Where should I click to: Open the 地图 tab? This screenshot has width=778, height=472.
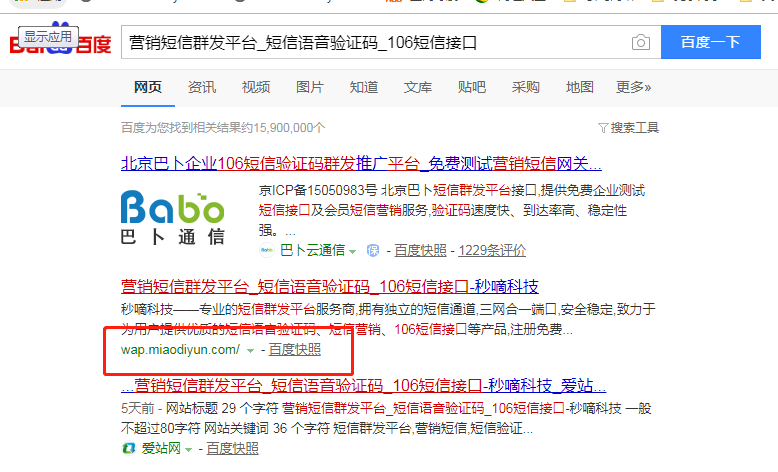coord(580,87)
